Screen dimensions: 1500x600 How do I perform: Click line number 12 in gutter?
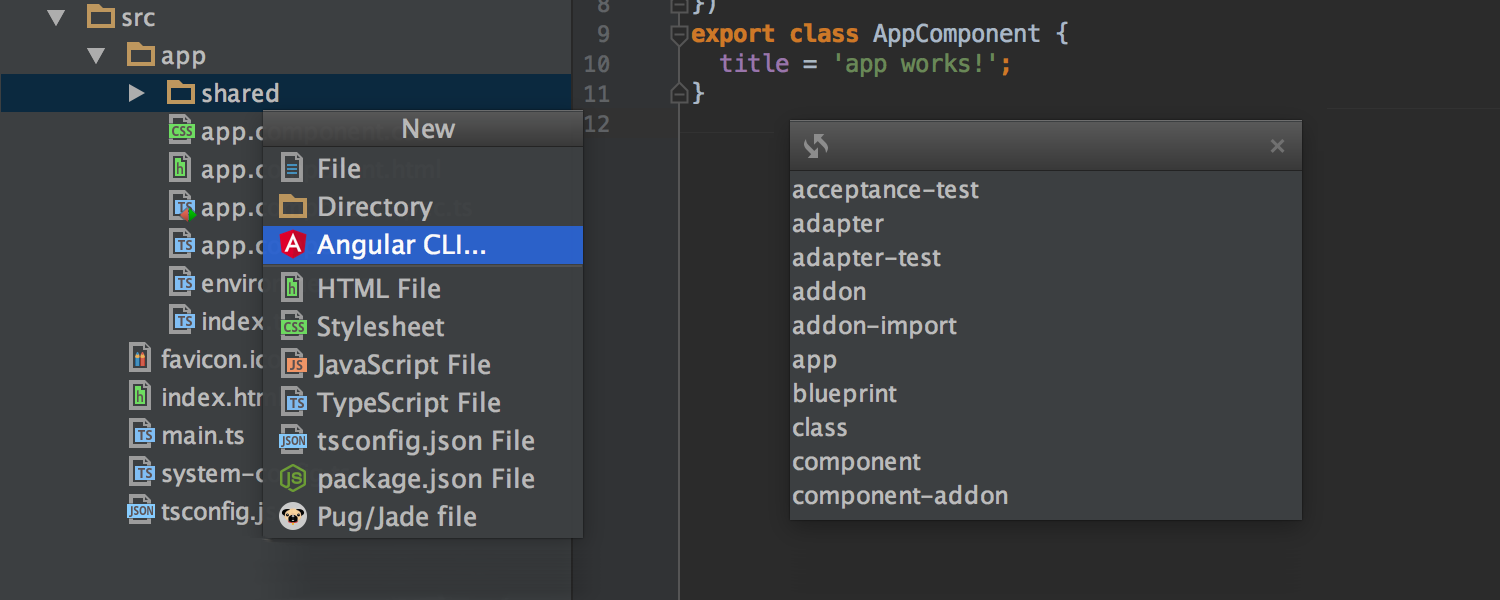(595, 124)
